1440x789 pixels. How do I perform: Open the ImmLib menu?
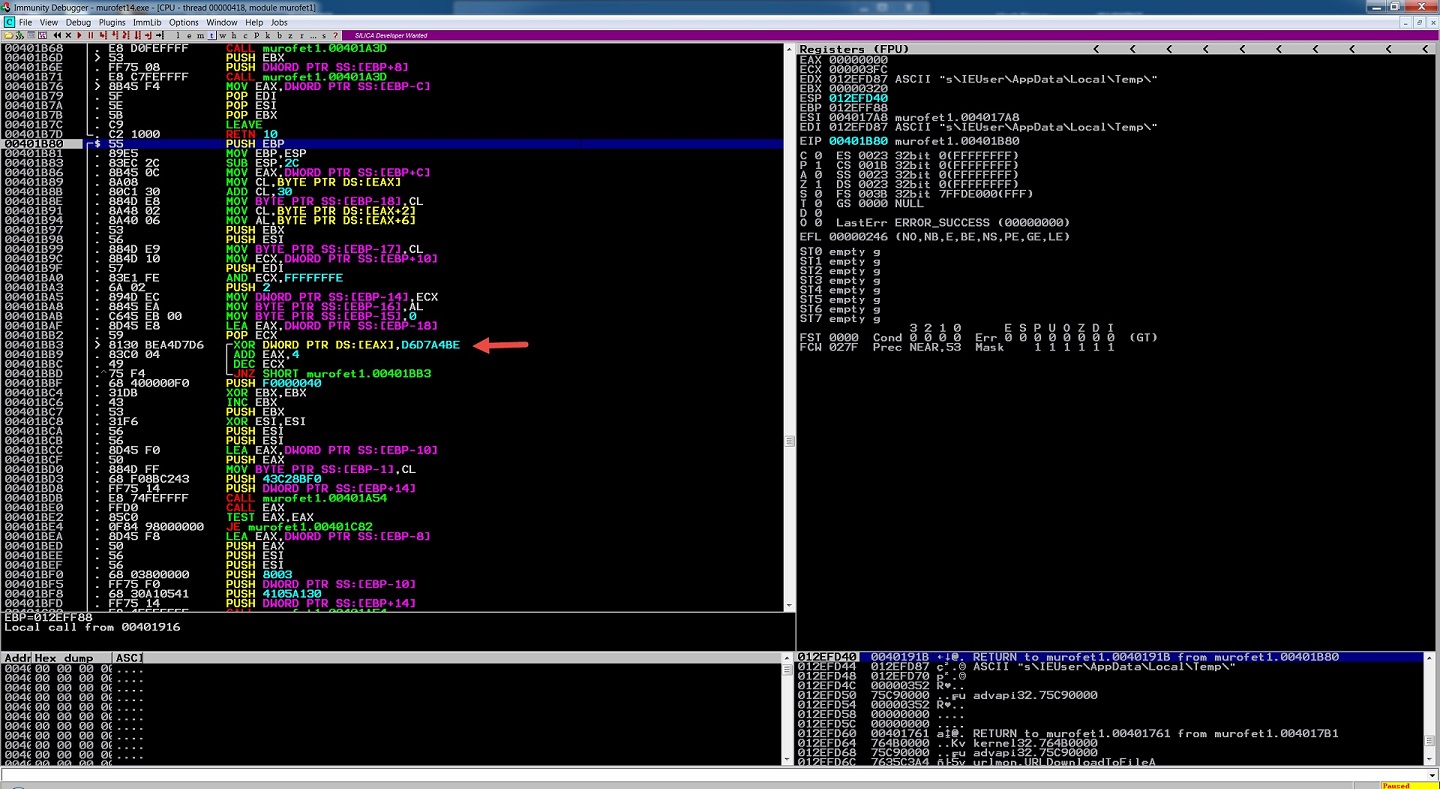tap(148, 22)
